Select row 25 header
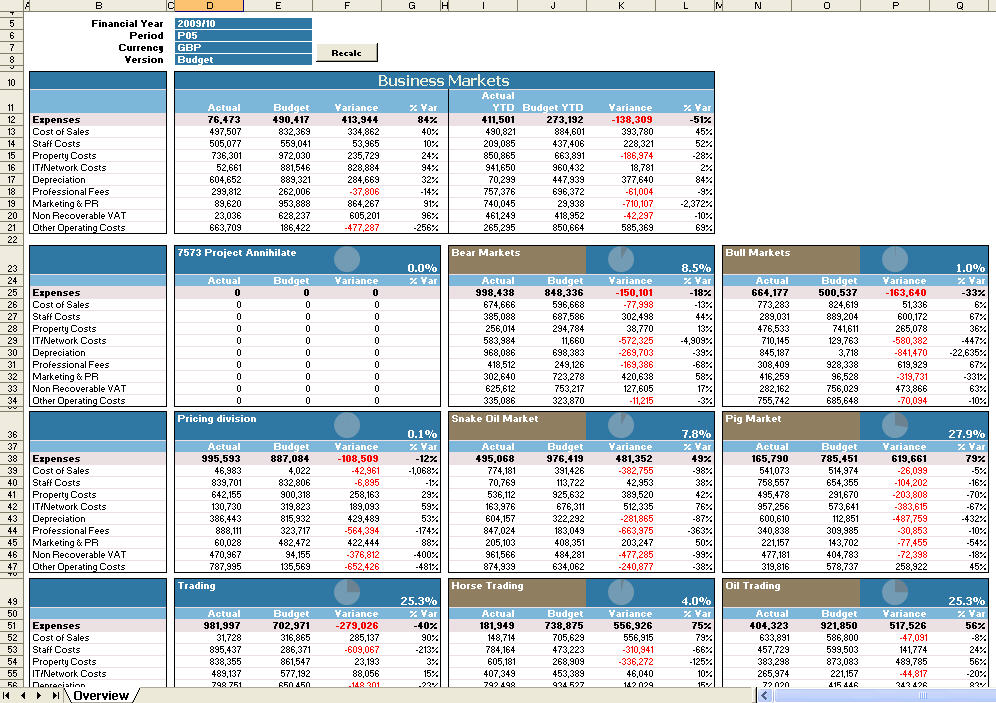This screenshot has height=703, width=996. tap(12, 293)
